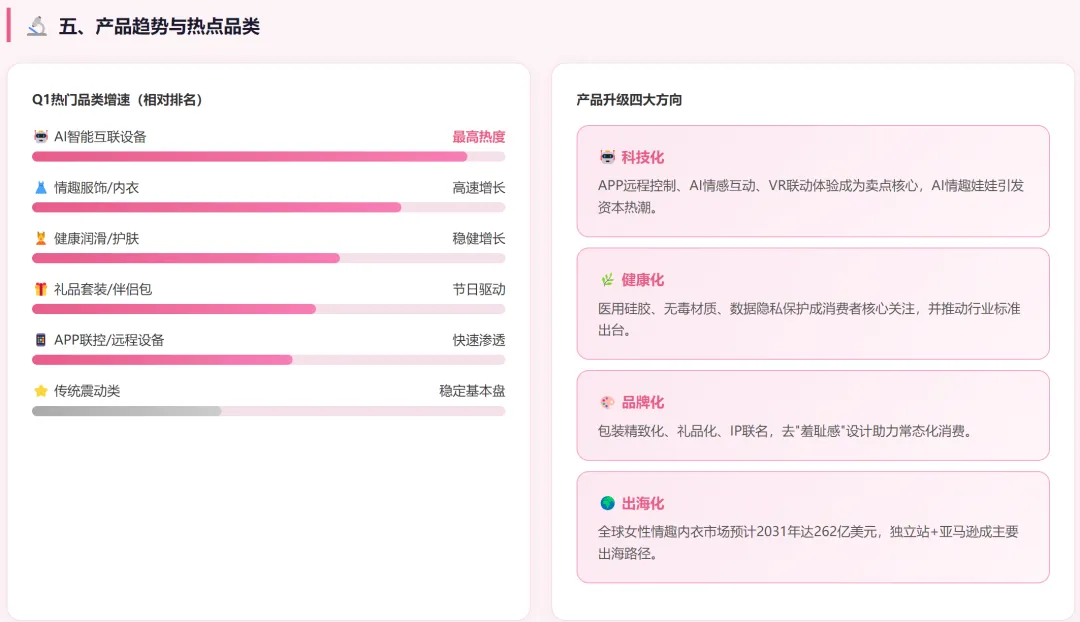Click the robot icon next to AI智能互联设备

coord(41,137)
